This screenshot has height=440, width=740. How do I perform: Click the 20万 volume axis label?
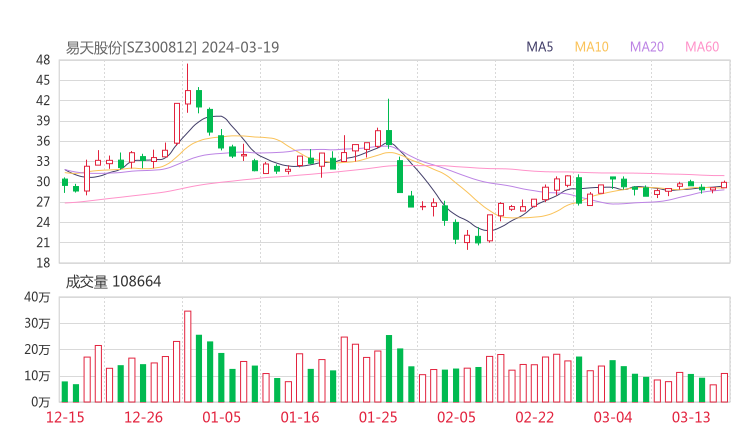tap(37, 350)
